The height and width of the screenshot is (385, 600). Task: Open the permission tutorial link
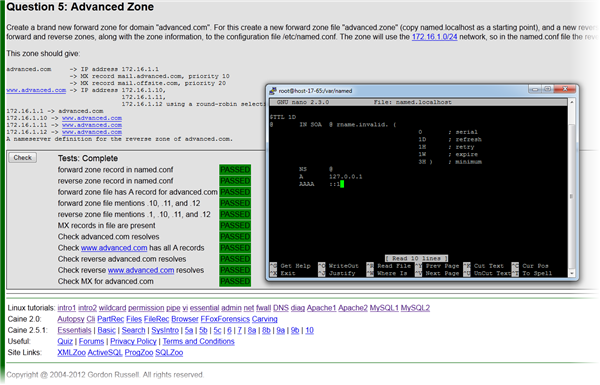pos(146,308)
